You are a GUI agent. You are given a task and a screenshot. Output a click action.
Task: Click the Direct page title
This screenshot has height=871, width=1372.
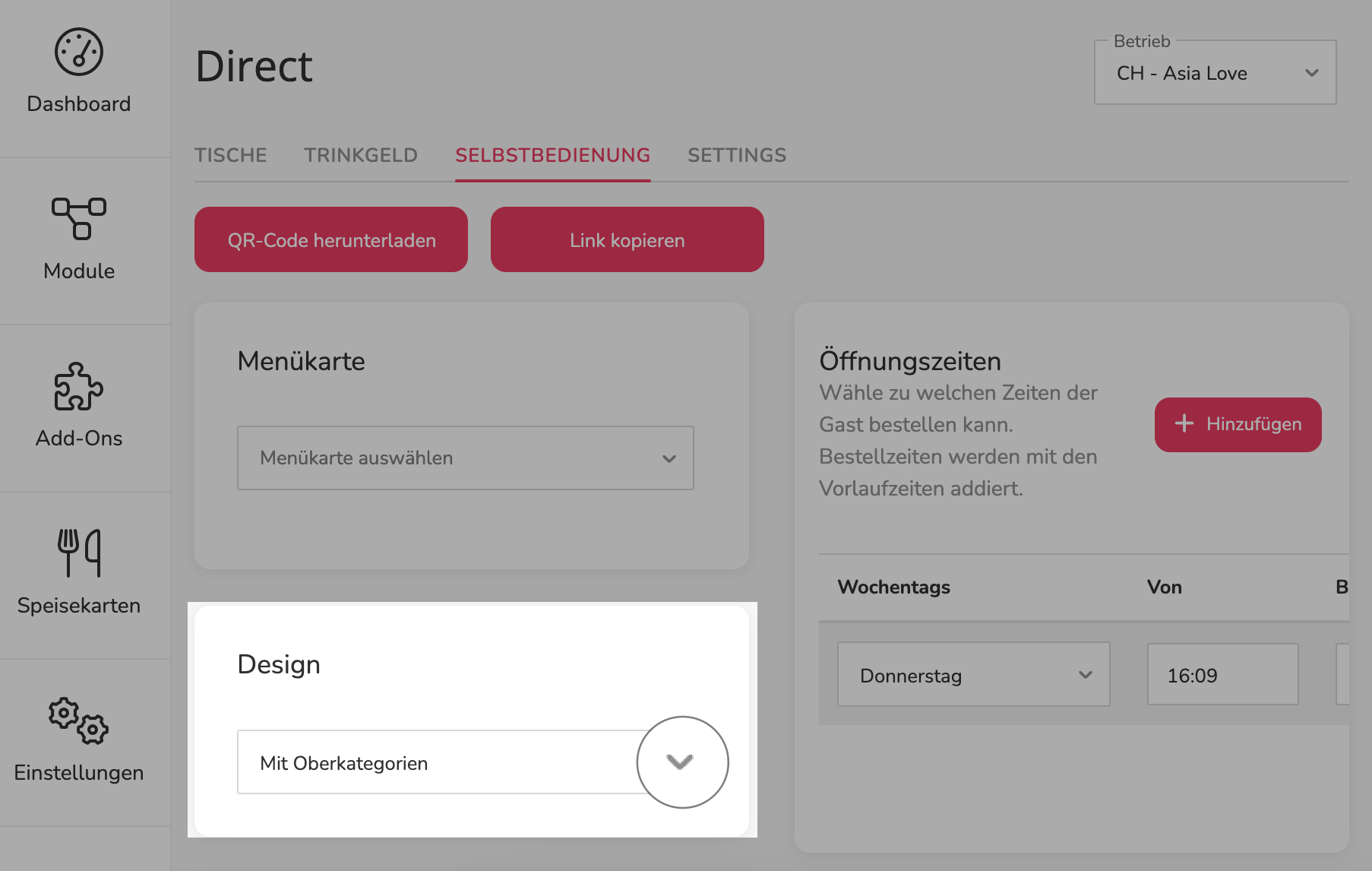(x=254, y=66)
